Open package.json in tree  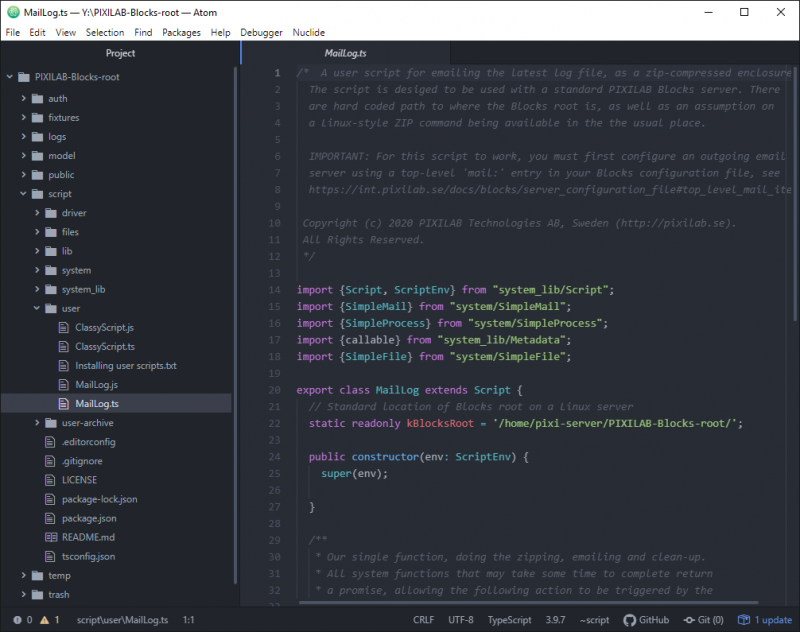click(89, 518)
